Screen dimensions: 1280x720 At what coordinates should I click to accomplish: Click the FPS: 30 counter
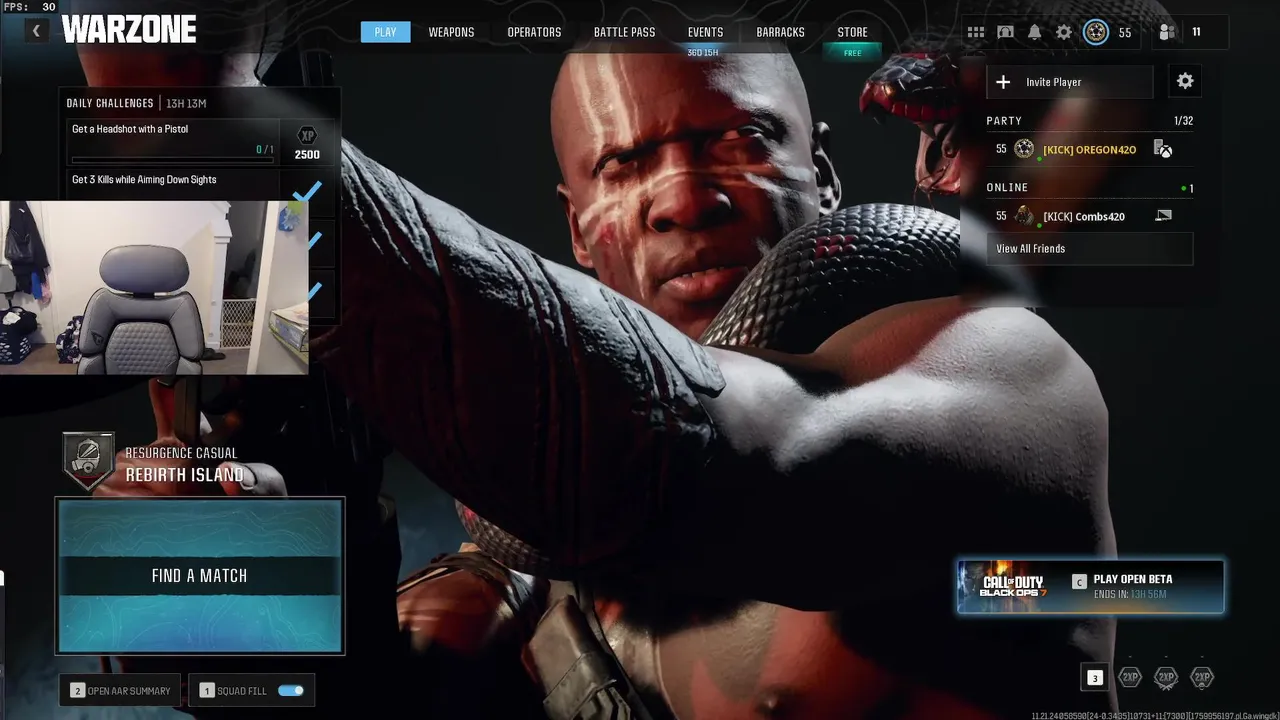coord(28,7)
